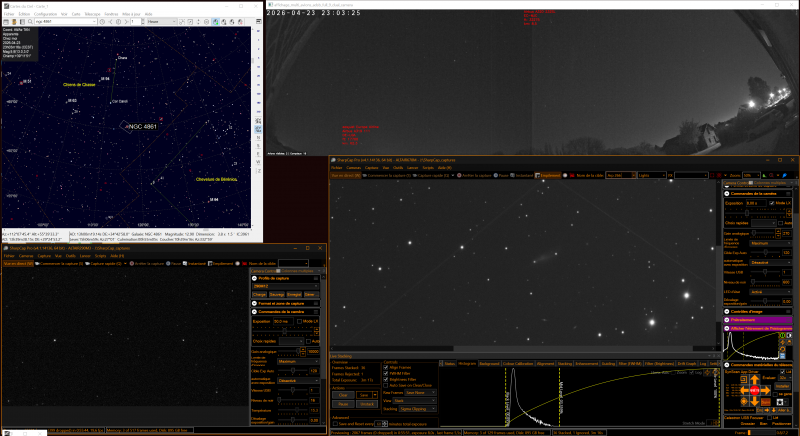Toggle the Brightness Filter checkbox

click(386, 379)
